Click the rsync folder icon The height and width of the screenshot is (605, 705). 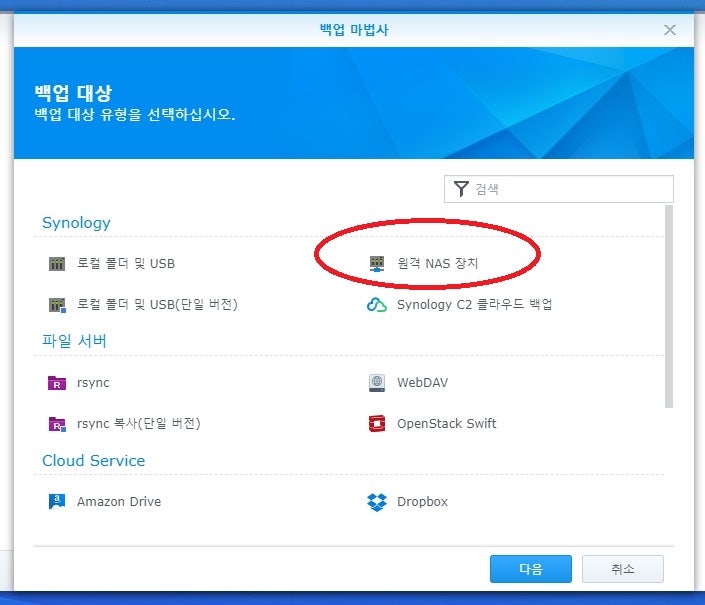(57, 383)
